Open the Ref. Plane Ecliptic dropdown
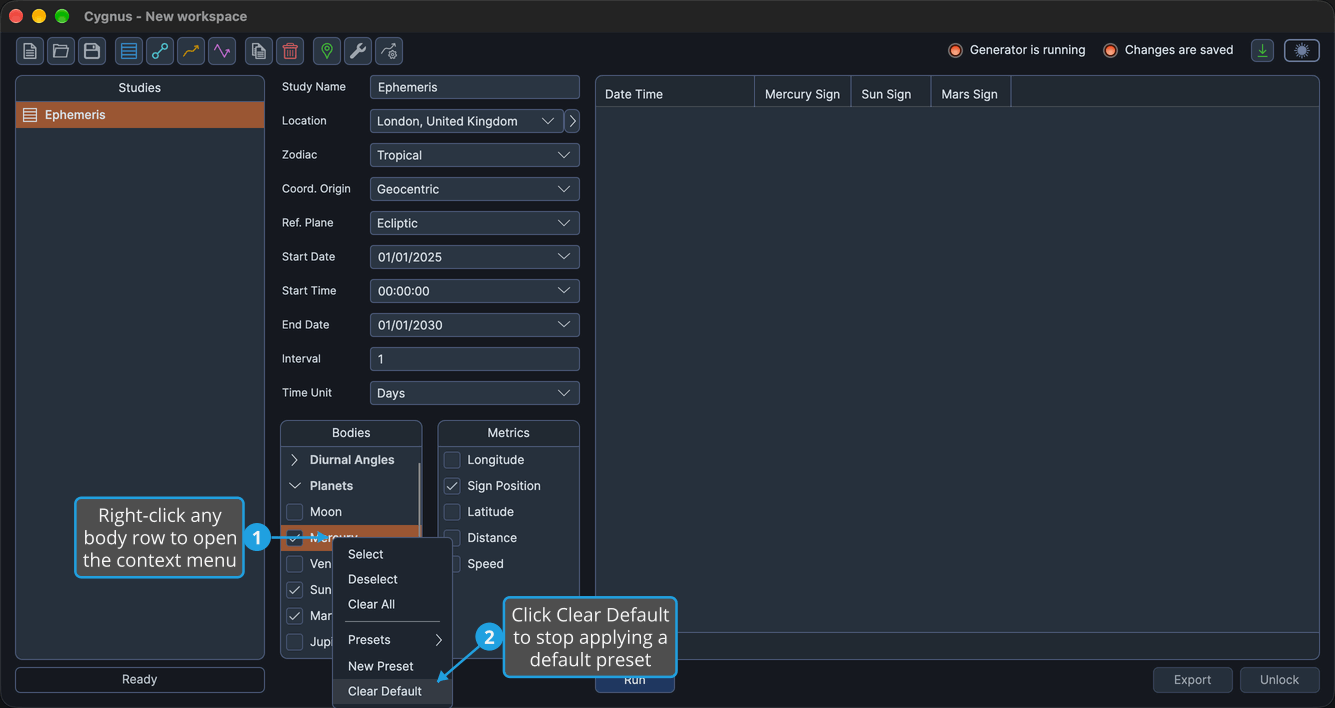The width and height of the screenshot is (1335, 708). 475,223
